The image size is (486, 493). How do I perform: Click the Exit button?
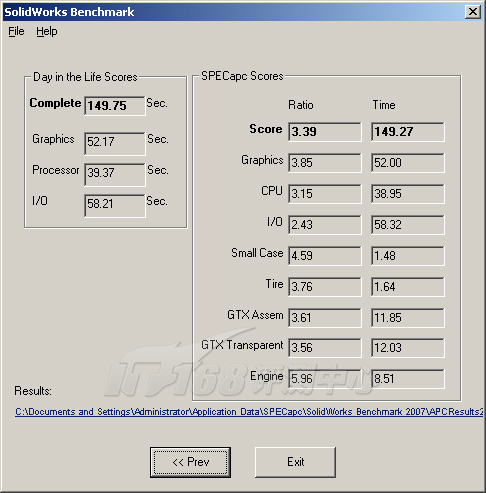pos(295,462)
